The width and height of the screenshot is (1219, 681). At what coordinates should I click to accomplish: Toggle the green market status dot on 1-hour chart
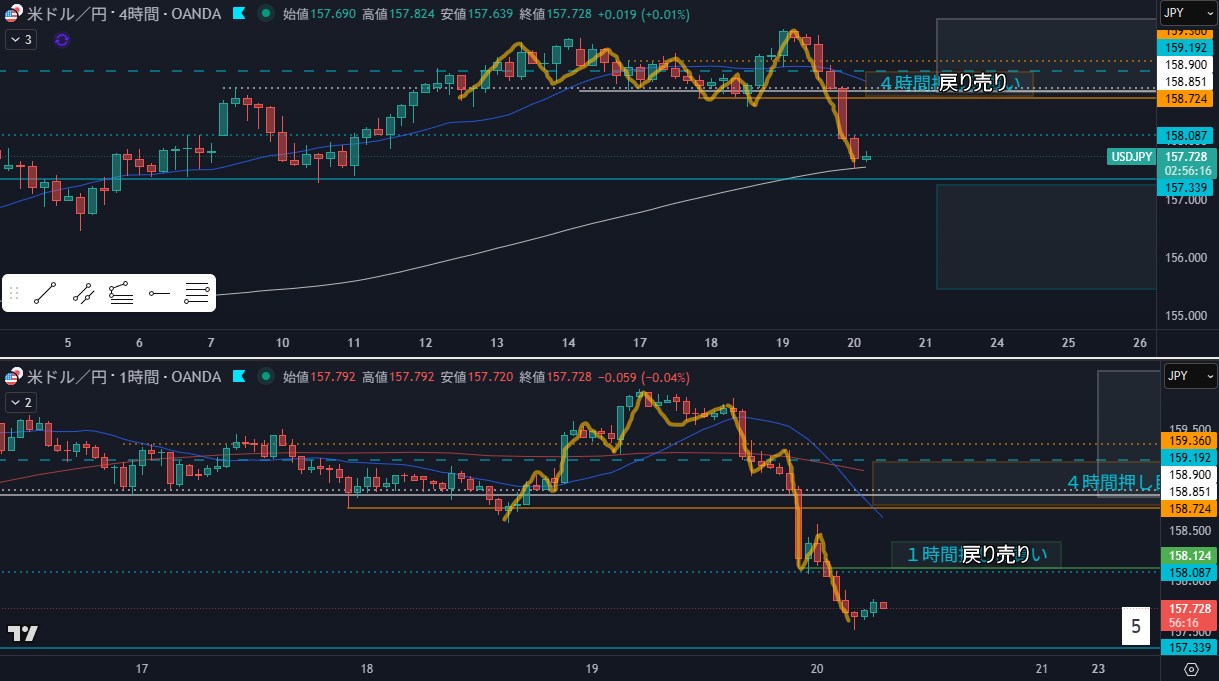(265, 377)
